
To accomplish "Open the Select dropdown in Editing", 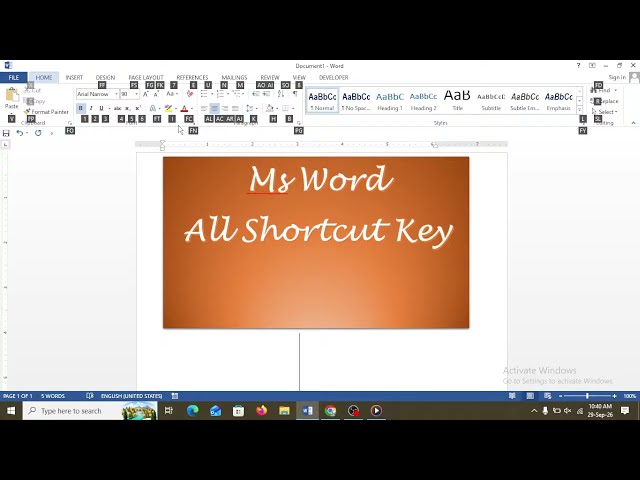I will tap(604, 111).
